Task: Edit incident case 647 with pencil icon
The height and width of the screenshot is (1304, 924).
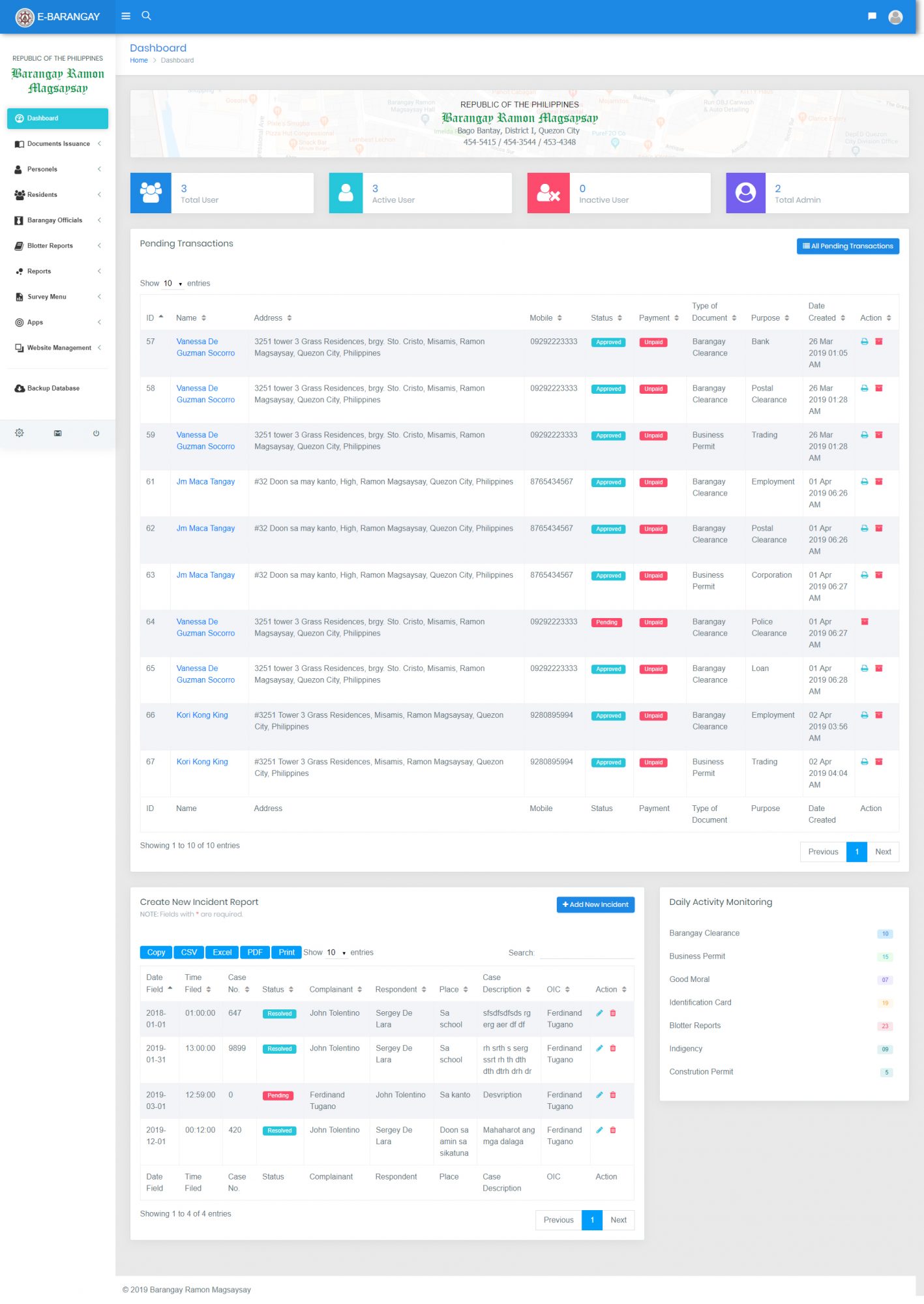Action: click(599, 1013)
